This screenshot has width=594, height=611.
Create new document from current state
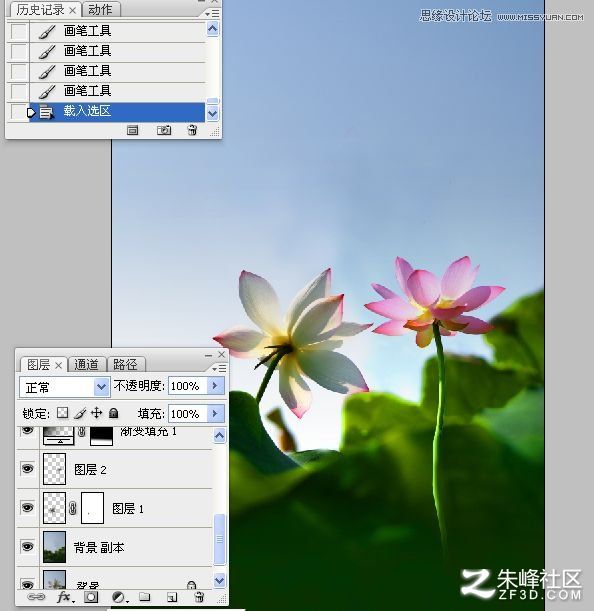coord(133,130)
